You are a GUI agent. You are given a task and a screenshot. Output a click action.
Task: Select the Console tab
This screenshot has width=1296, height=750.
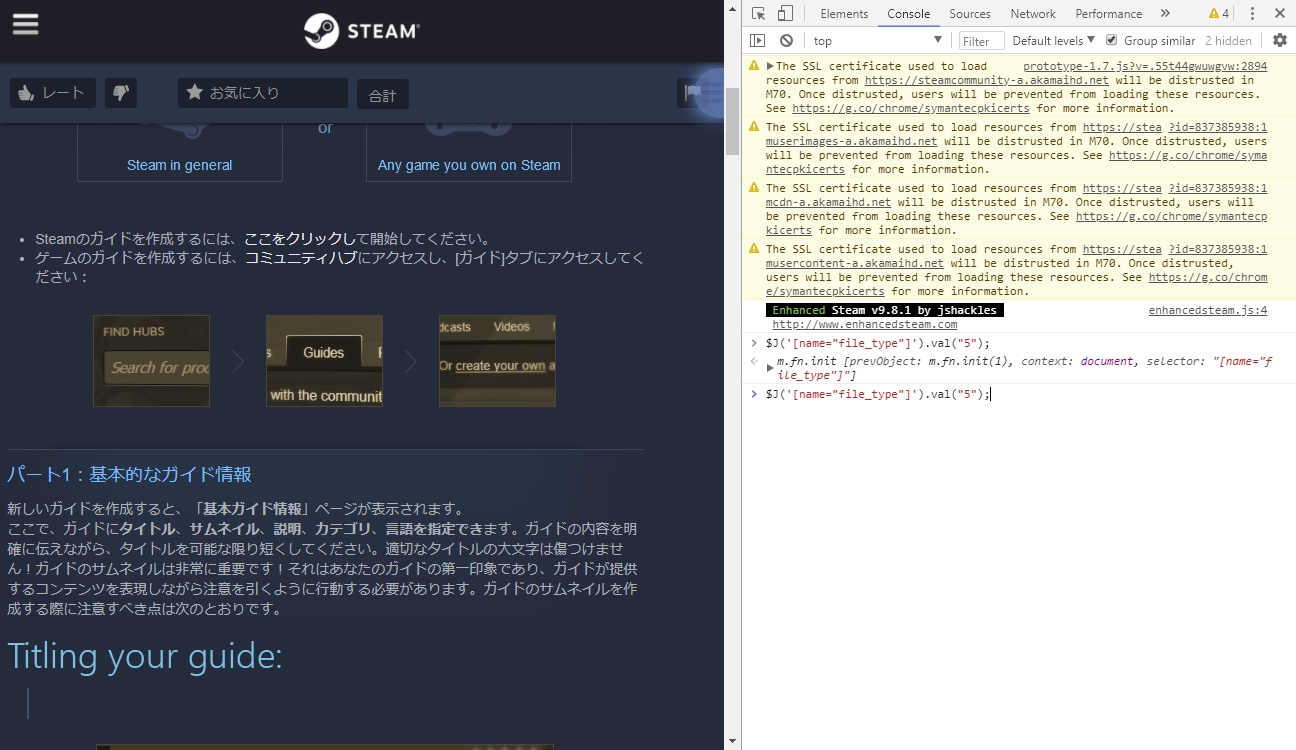click(x=908, y=13)
